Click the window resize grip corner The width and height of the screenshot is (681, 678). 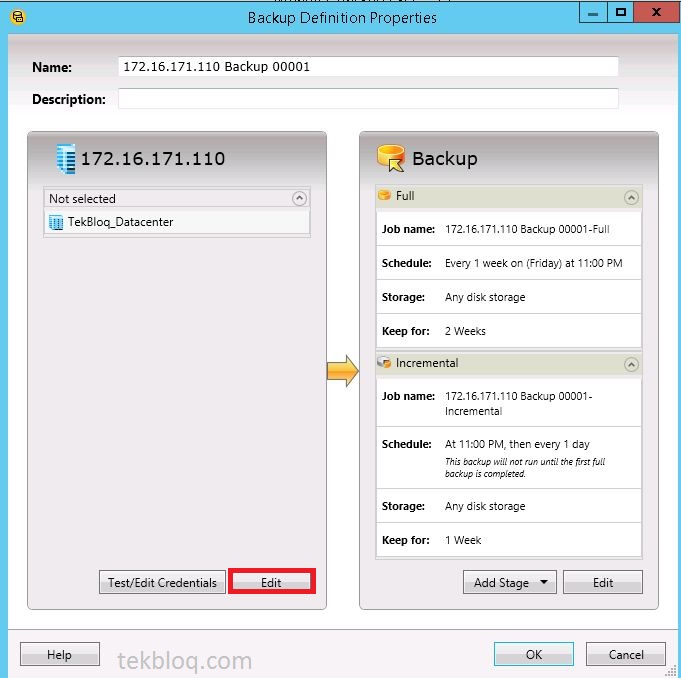(x=672, y=671)
